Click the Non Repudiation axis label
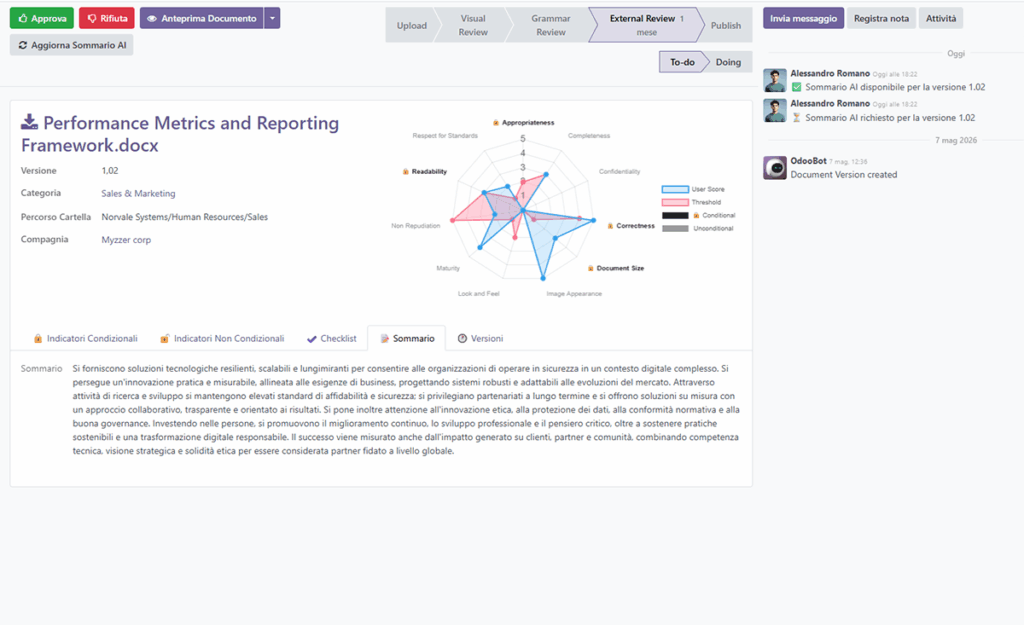The height and width of the screenshot is (625, 1024). coord(416,226)
